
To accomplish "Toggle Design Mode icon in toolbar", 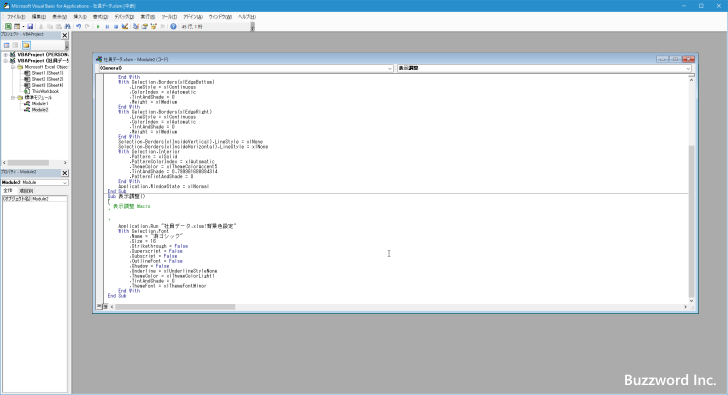I will point(125,26).
